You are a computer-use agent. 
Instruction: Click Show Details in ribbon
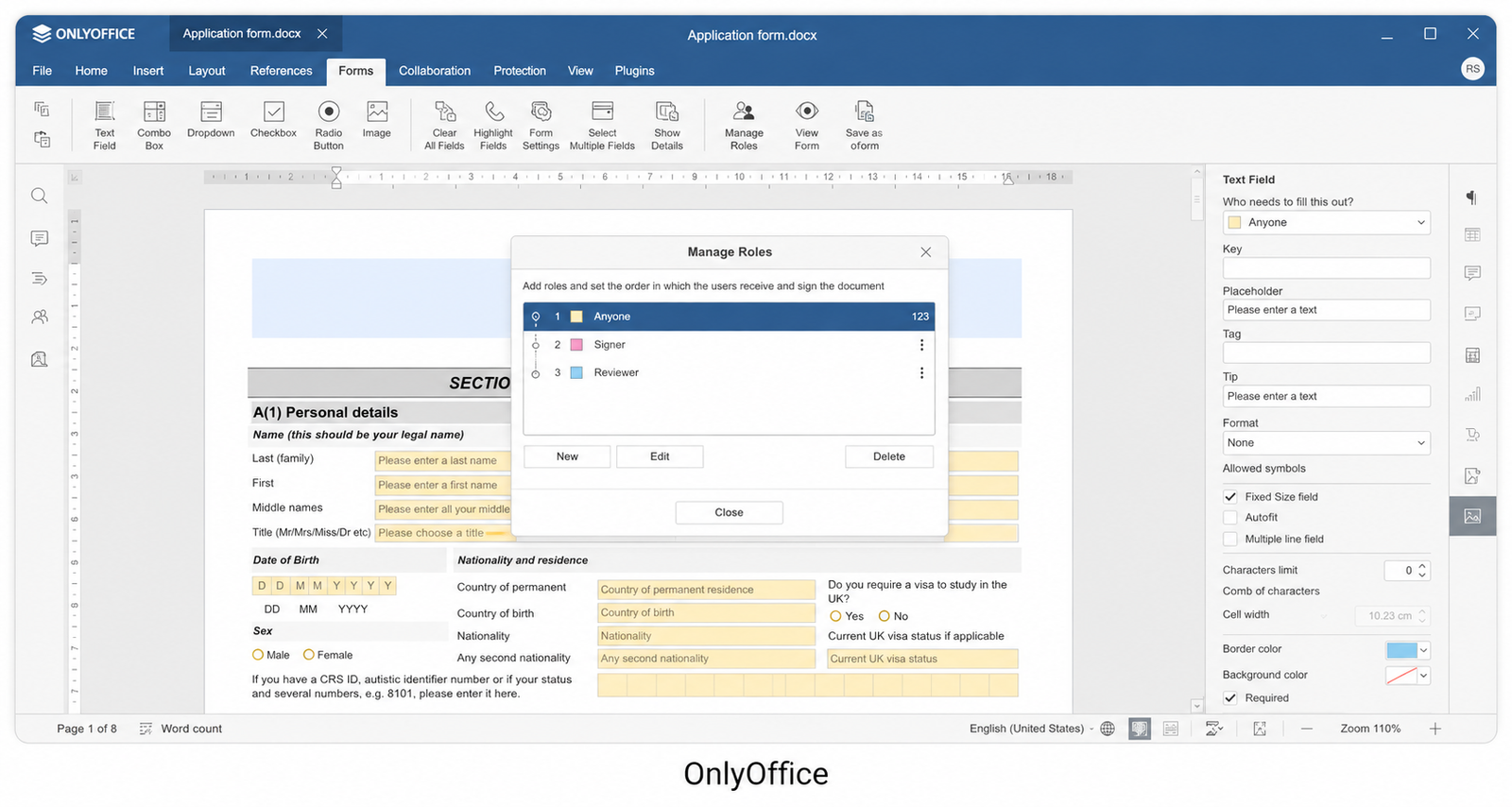point(667,125)
